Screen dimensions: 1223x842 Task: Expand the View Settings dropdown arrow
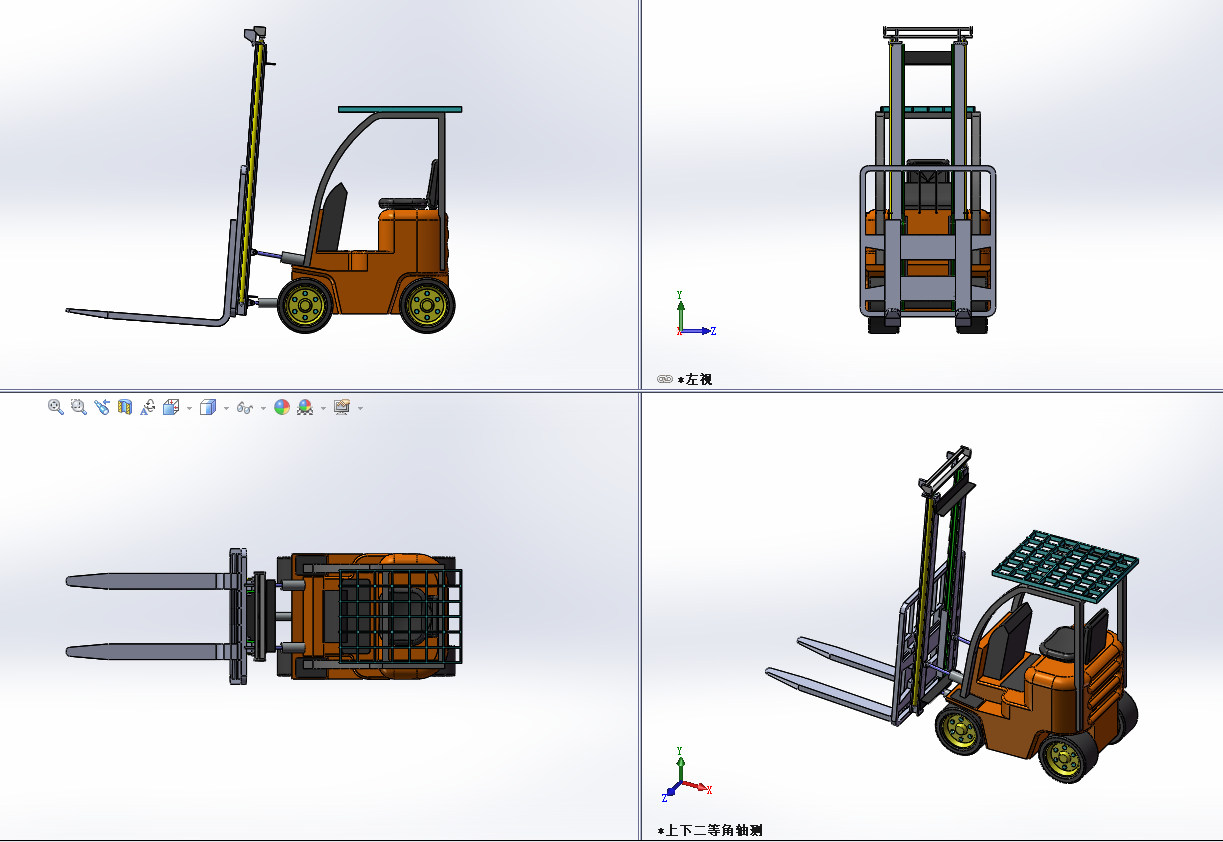(x=360, y=408)
